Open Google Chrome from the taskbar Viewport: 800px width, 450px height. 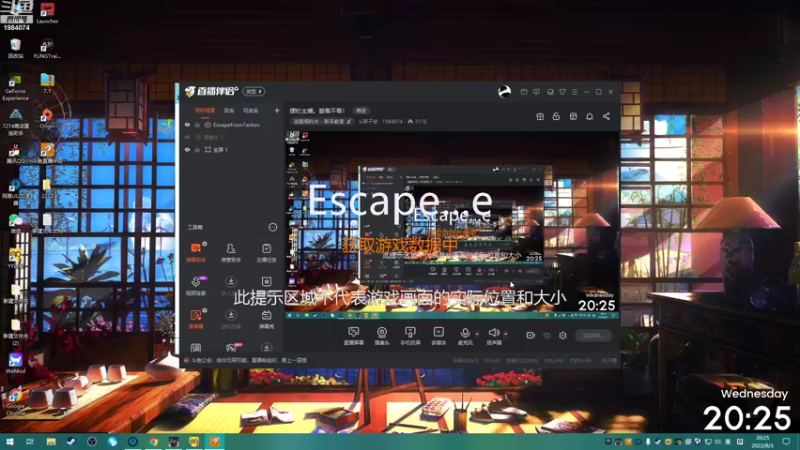click(x=153, y=441)
